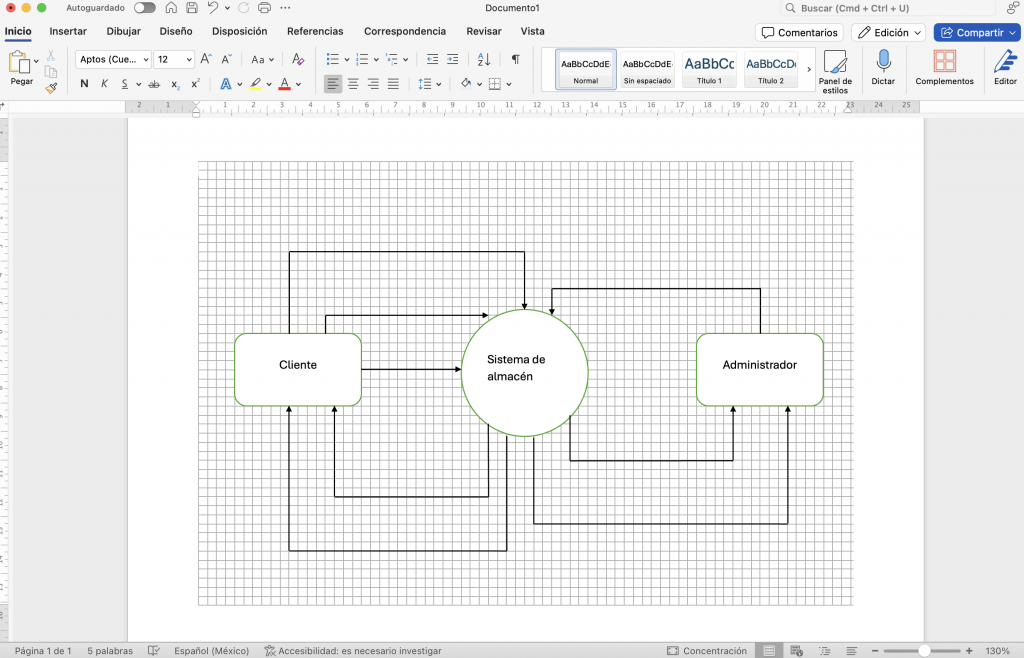Viewport: 1024px width, 658px height.
Task: Copy format with the paintbrush icon
Action: [51, 87]
